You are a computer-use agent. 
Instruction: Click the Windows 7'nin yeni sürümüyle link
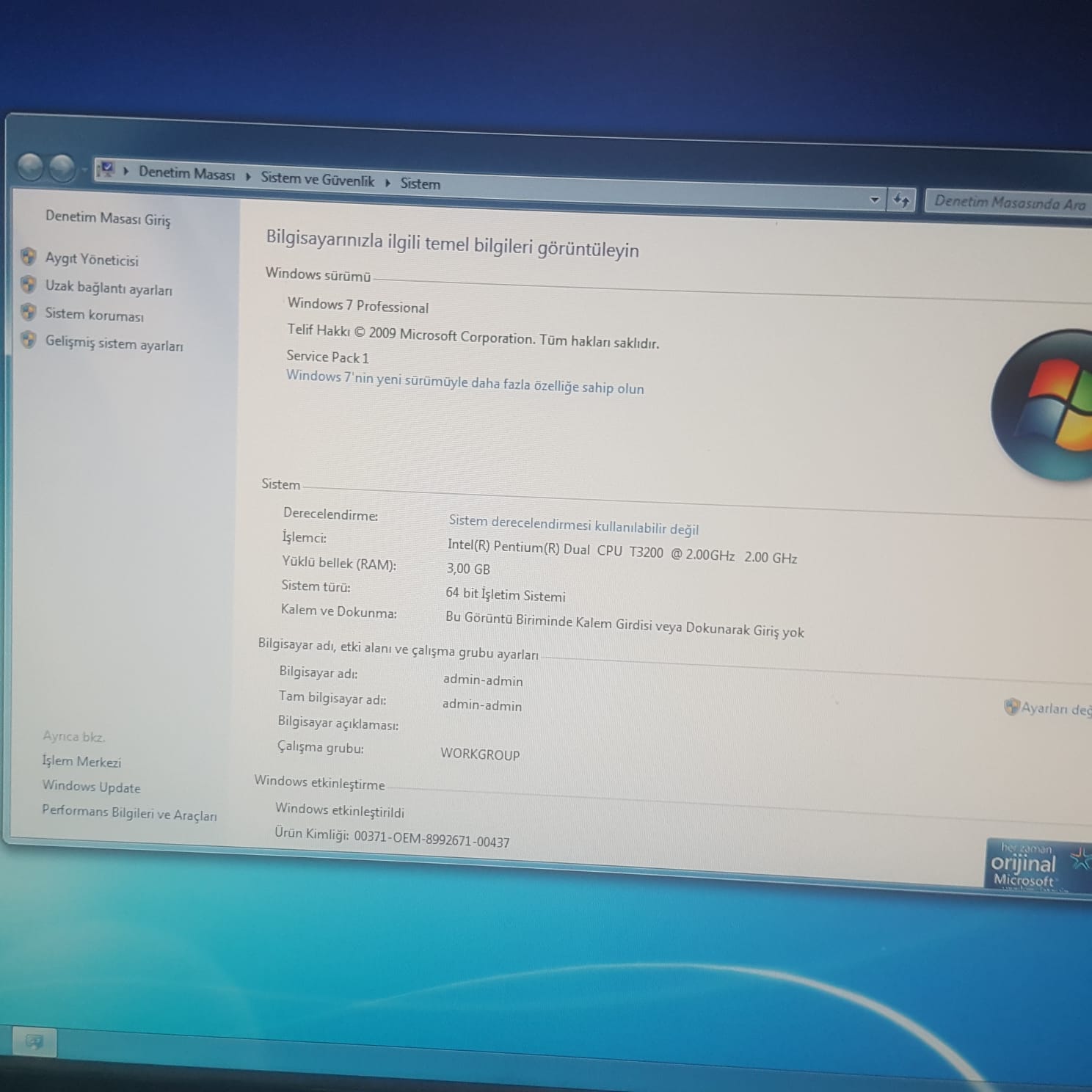click(x=465, y=382)
